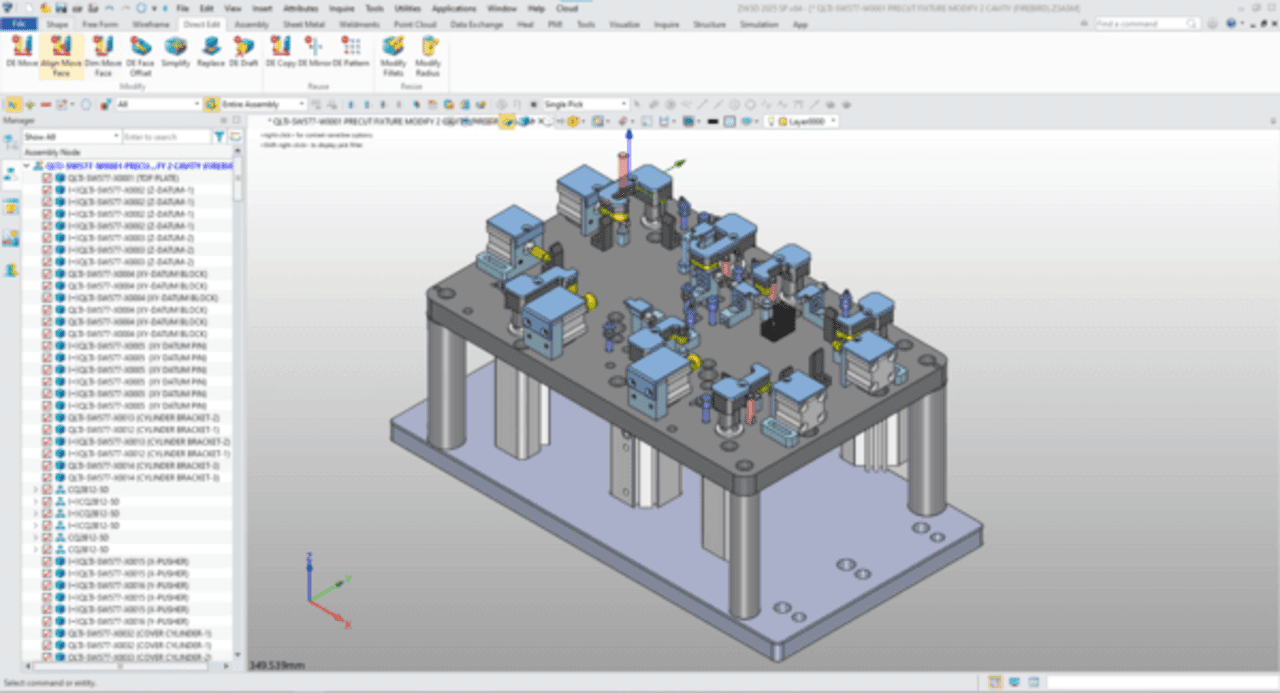Activate the DE Face Offset tool
1280x693 pixels.
pos(140,51)
